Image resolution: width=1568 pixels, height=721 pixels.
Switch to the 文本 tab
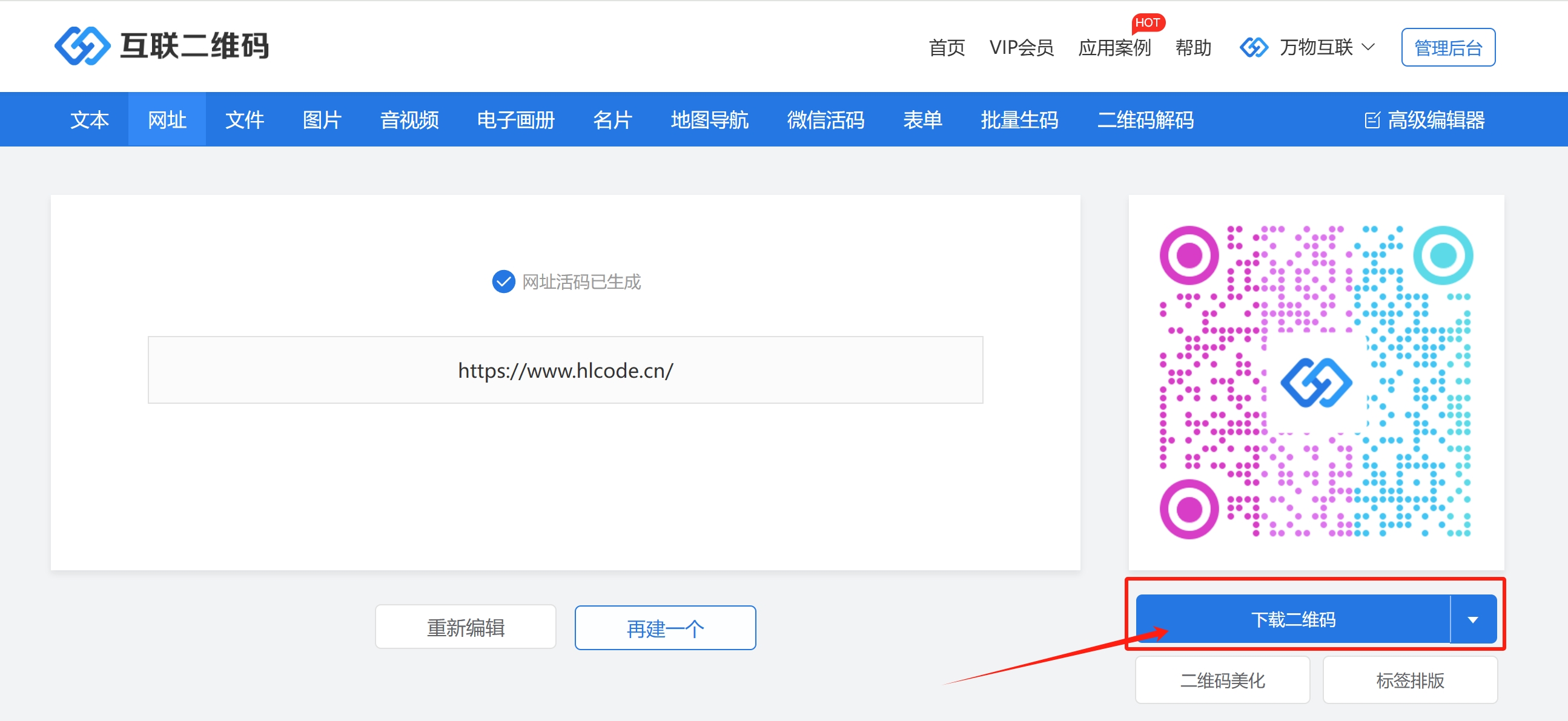click(x=90, y=120)
